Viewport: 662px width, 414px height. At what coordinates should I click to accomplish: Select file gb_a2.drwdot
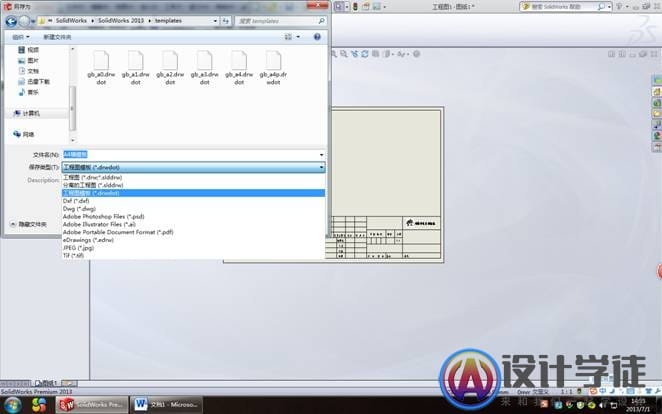[170, 68]
